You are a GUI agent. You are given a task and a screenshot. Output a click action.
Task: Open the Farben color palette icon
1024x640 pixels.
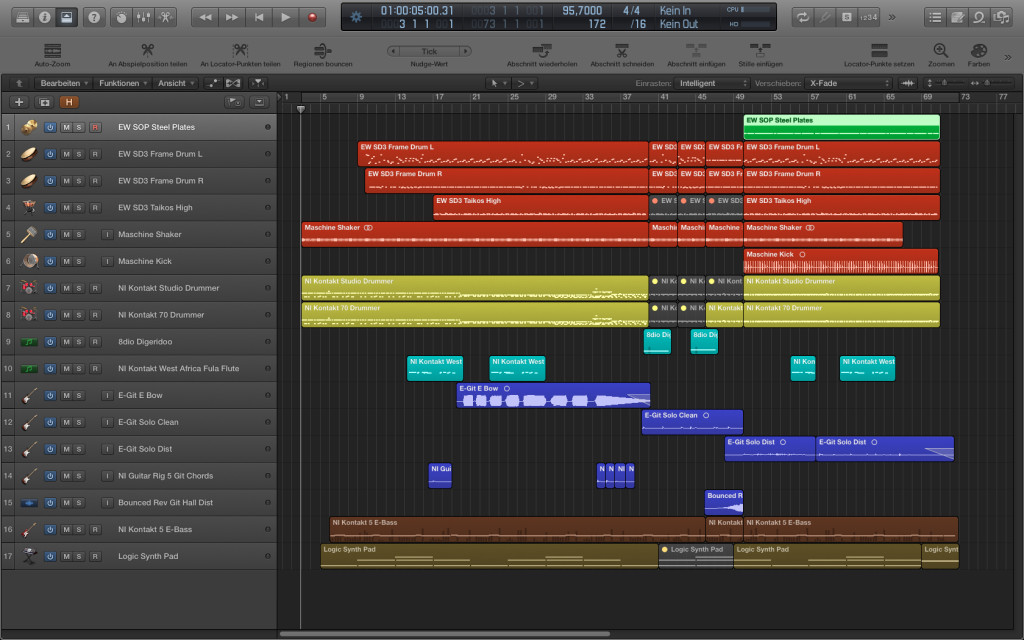click(x=978, y=50)
